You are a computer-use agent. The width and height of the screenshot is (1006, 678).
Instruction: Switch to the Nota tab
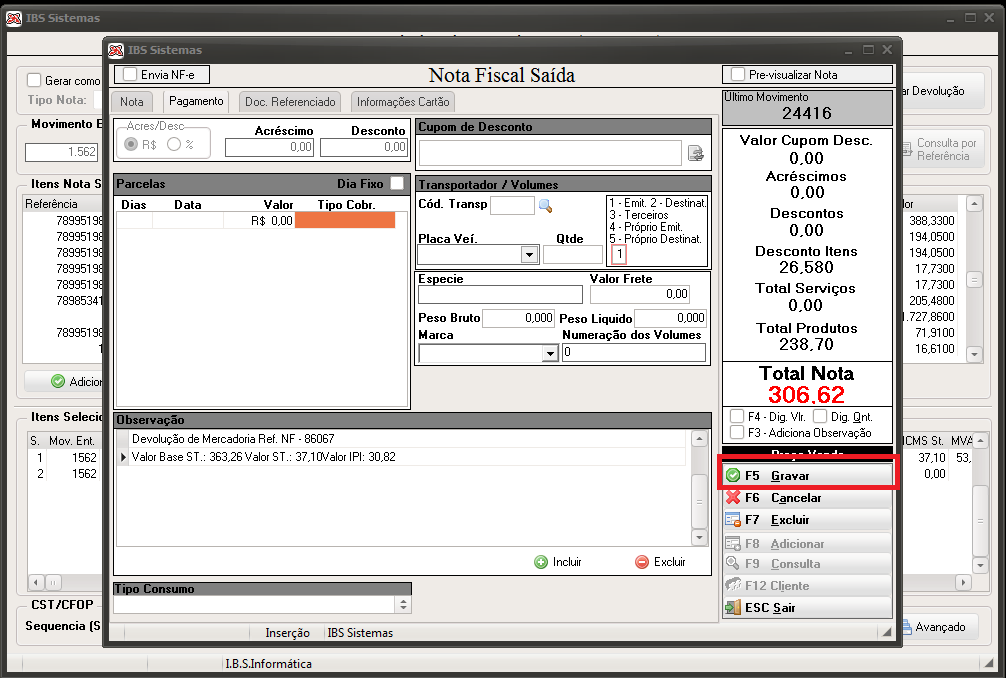click(132, 101)
